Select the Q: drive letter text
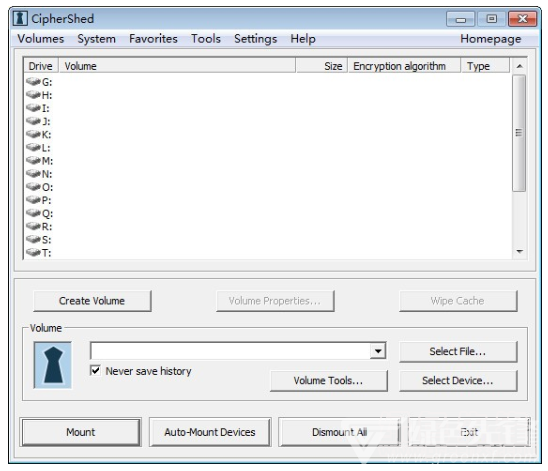The height and width of the screenshot is (471, 548). [x=47, y=214]
